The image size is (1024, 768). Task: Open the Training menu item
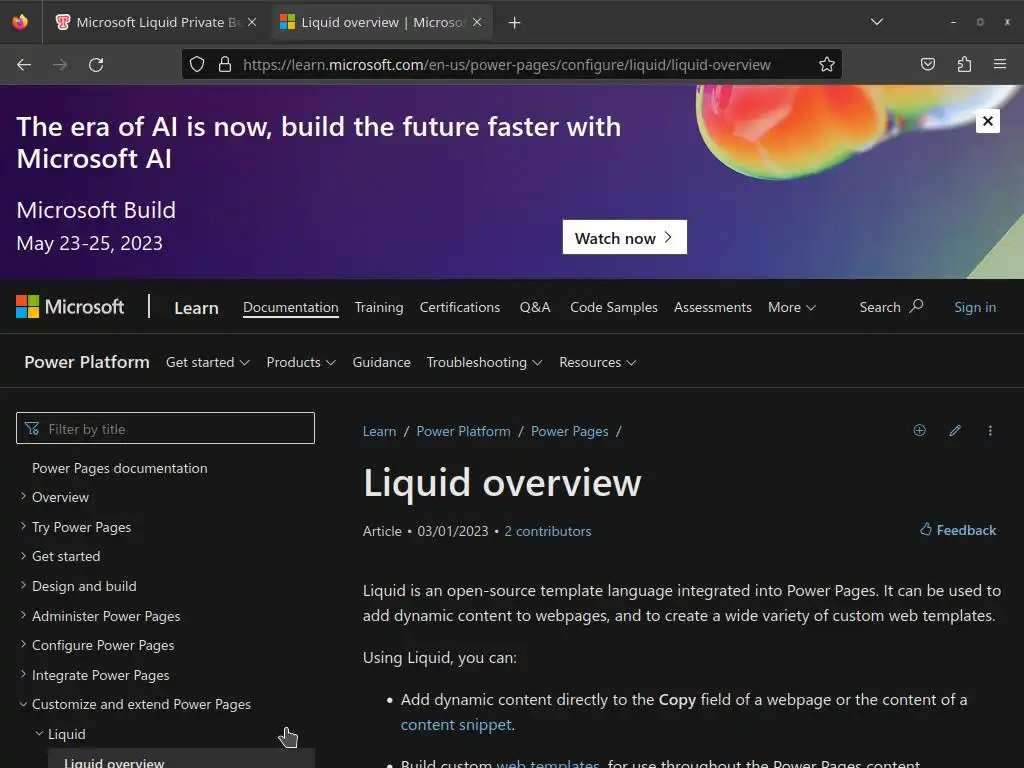point(379,307)
